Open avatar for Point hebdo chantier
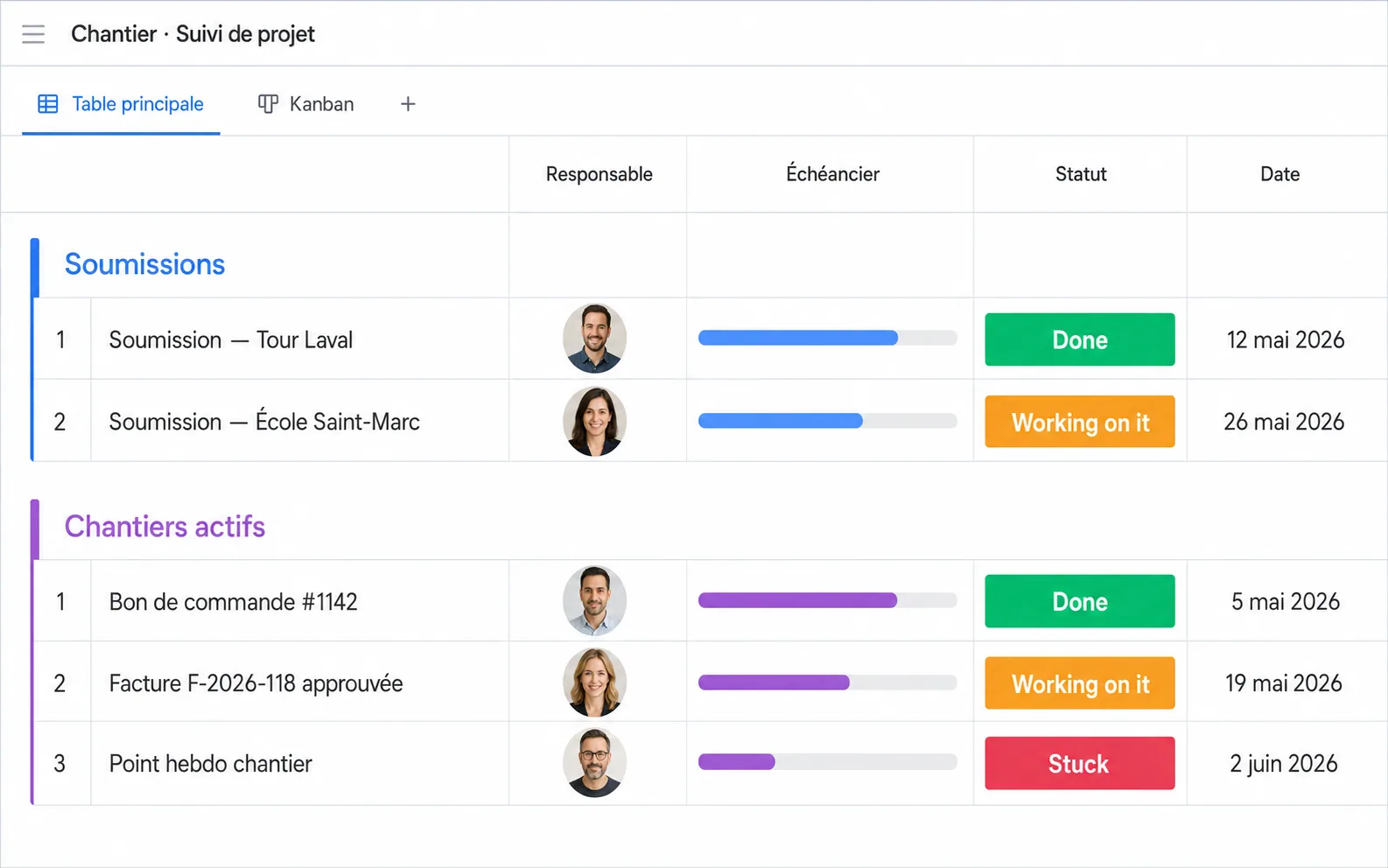 tap(595, 763)
